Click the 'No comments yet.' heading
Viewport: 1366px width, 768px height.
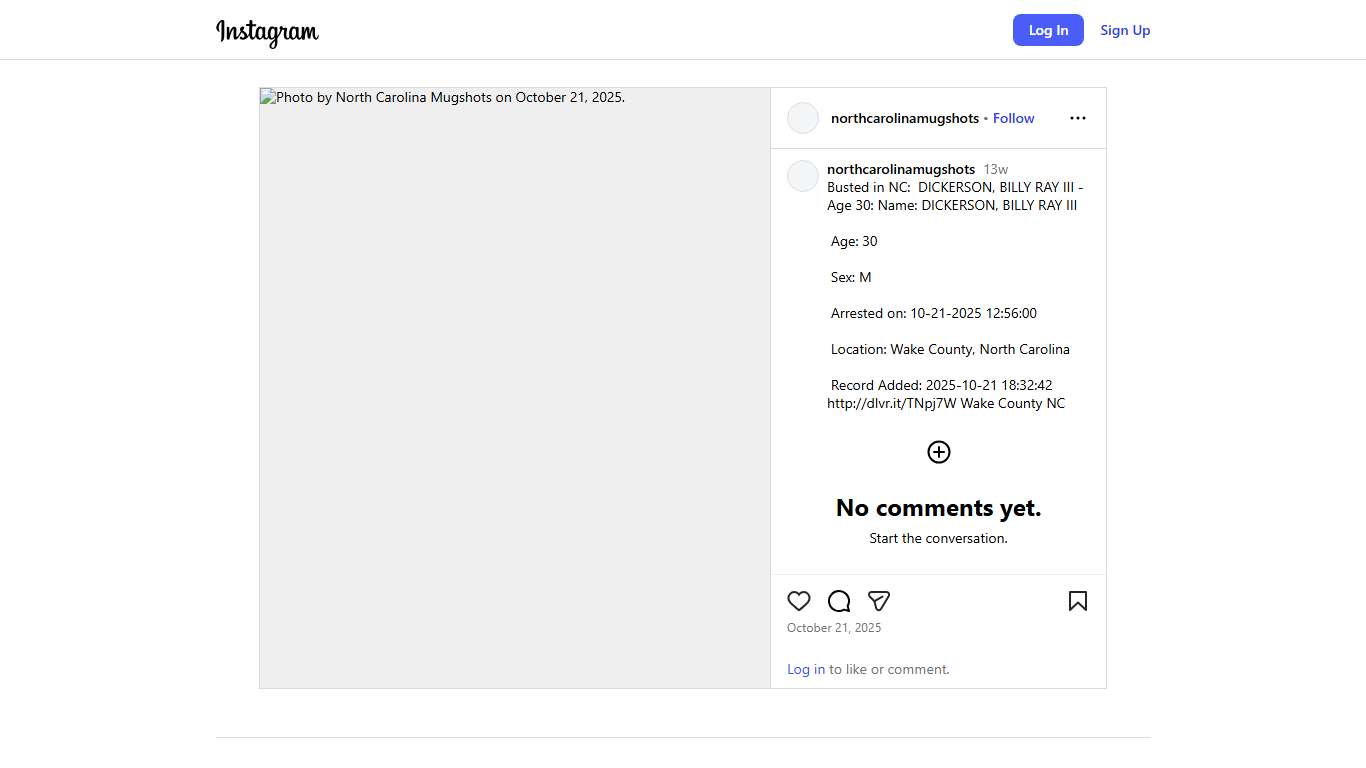tap(938, 508)
